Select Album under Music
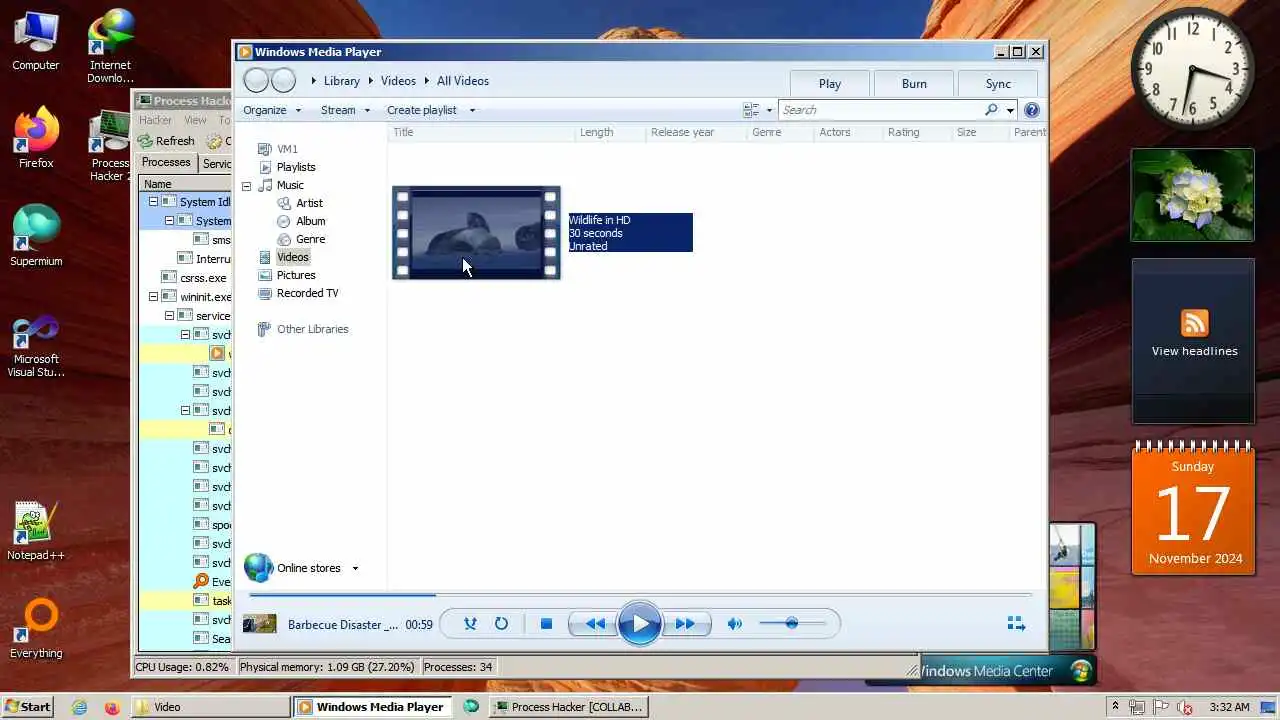The height and width of the screenshot is (720, 1280). (310, 221)
